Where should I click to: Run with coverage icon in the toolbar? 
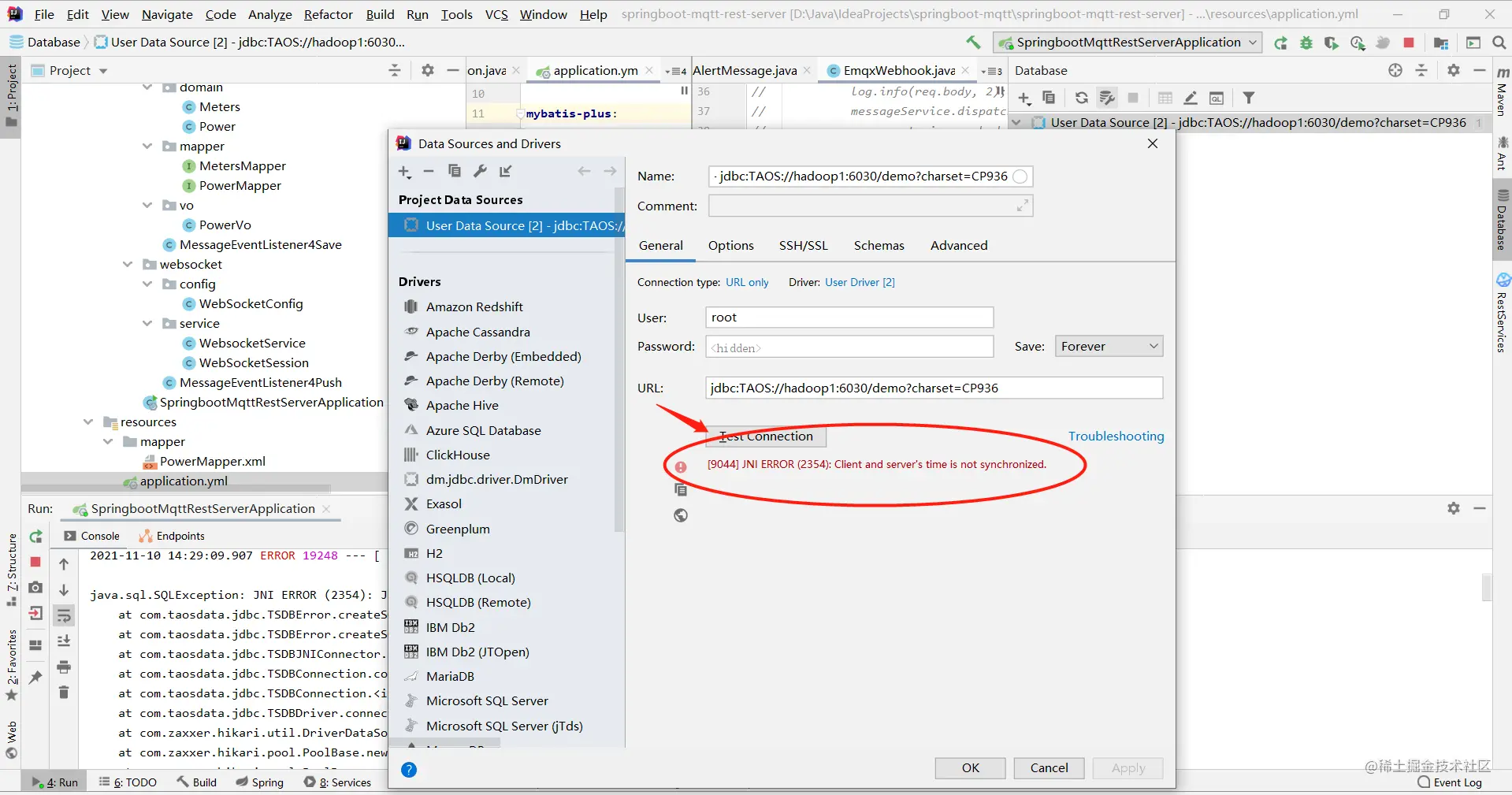[1332, 43]
